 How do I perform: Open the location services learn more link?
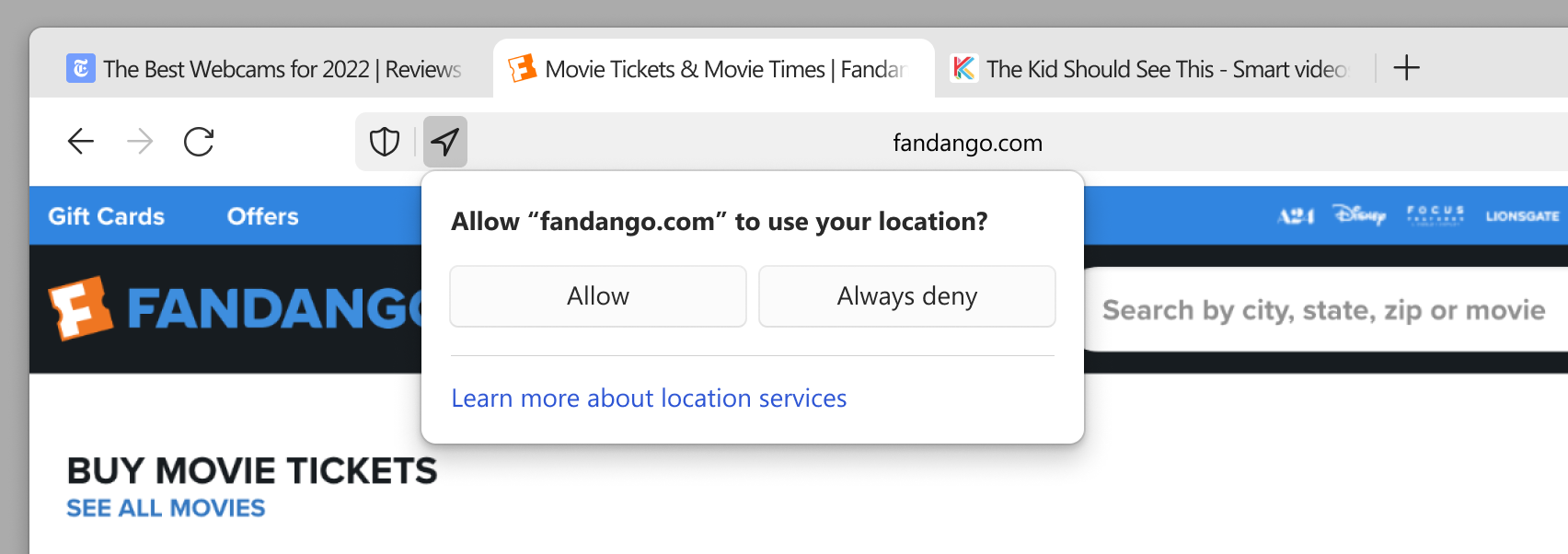(x=648, y=398)
